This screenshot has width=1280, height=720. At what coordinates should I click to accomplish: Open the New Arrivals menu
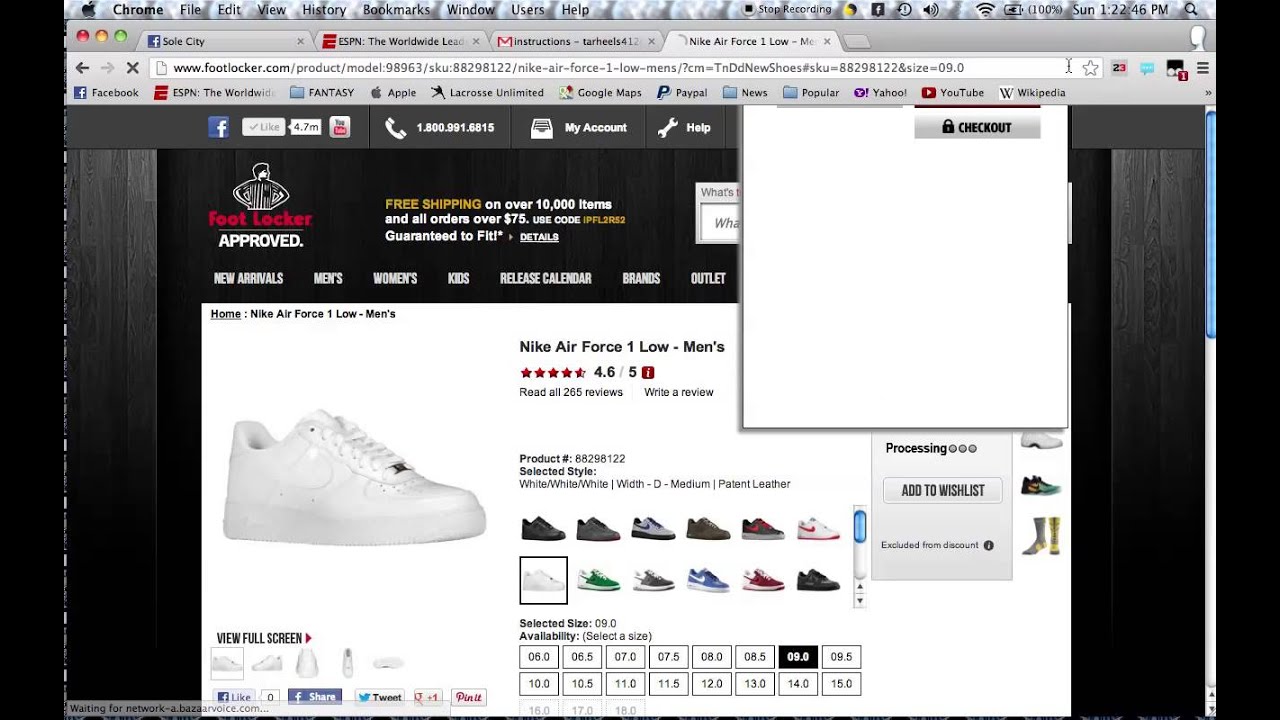[x=248, y=279]
